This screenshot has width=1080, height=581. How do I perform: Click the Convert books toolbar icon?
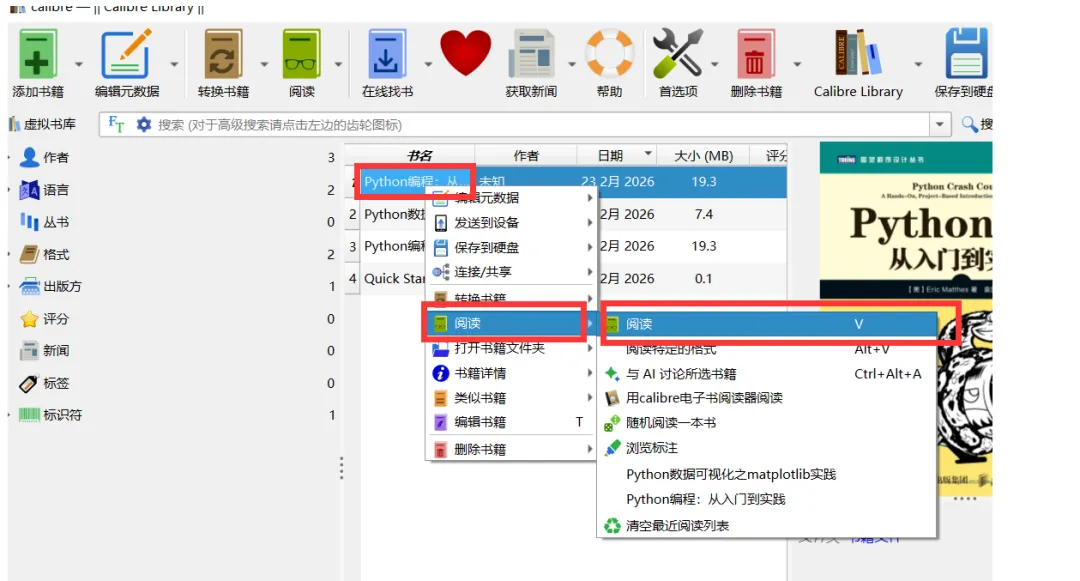point(222,54)
